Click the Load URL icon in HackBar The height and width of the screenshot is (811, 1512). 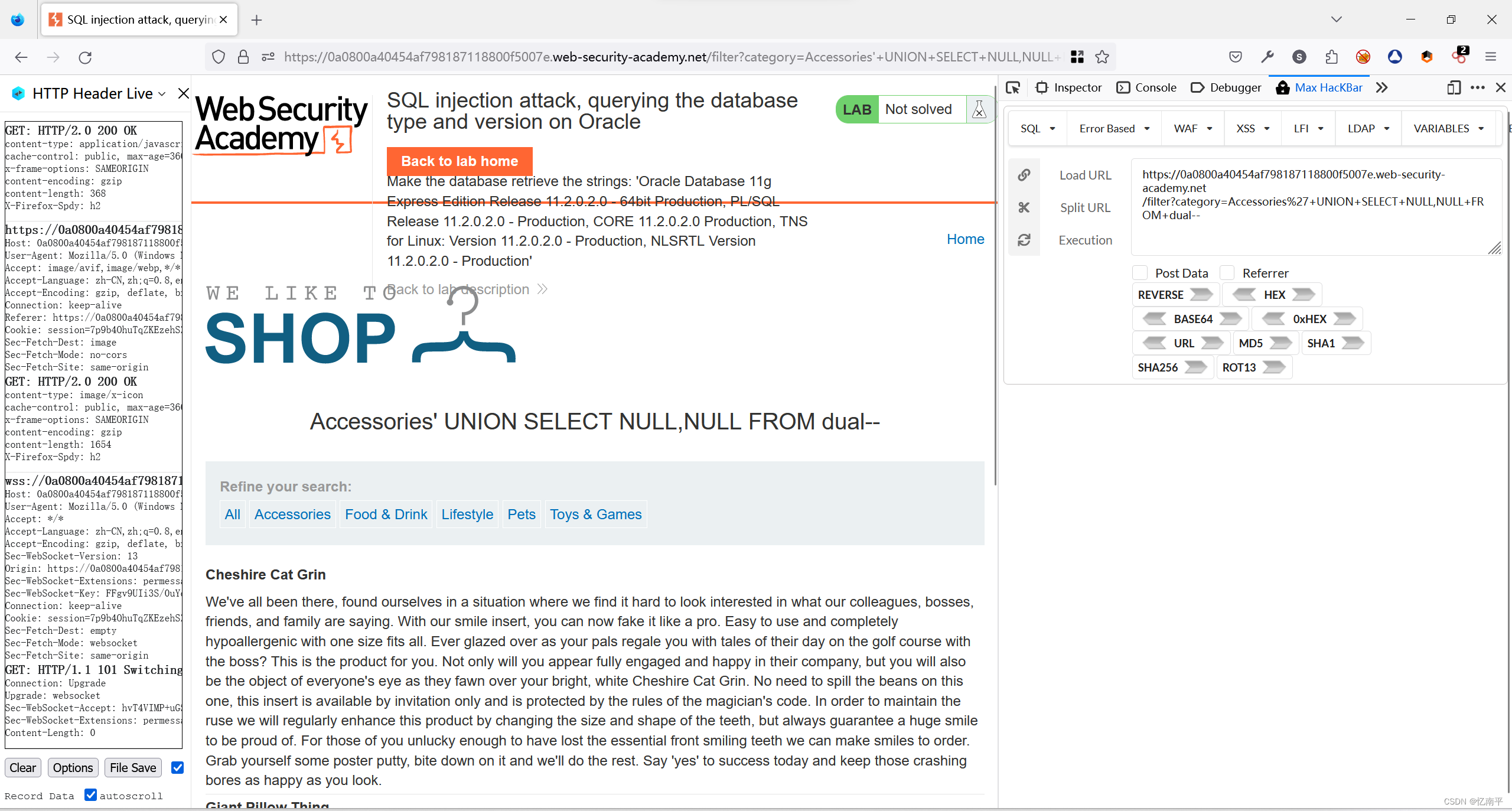[x=1024, y=175]
